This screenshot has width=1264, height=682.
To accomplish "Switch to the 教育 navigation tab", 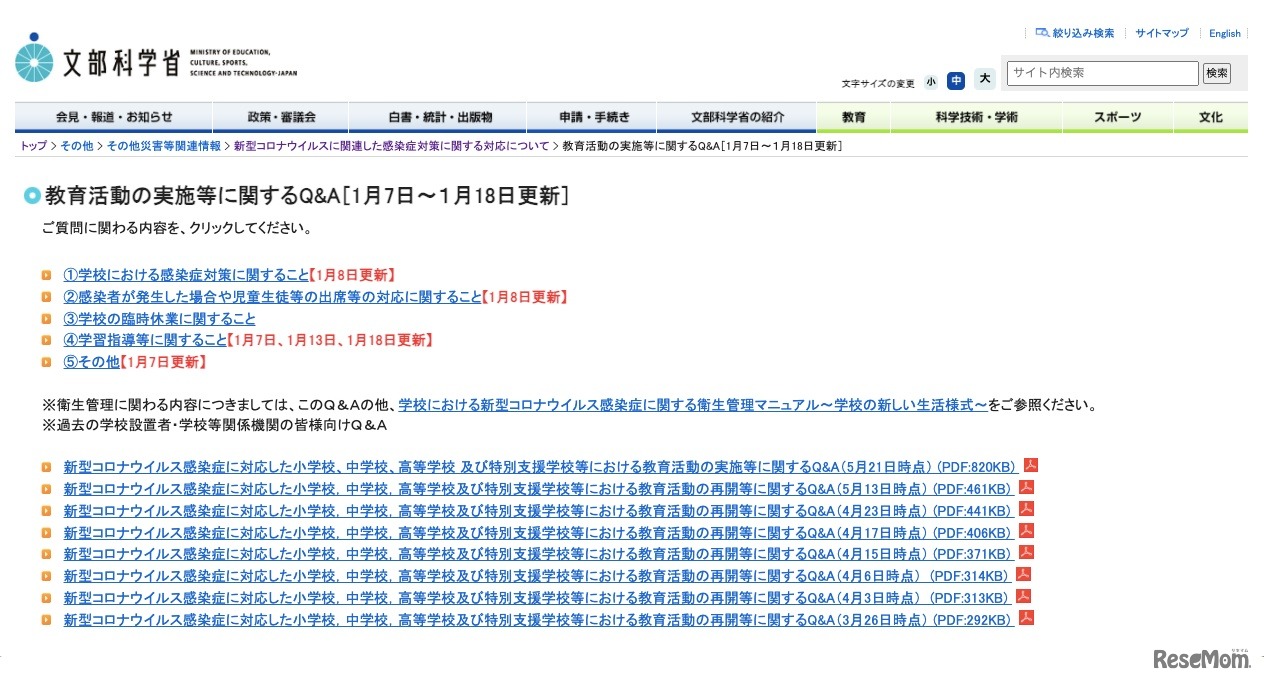I will click(x=853, y=117).
